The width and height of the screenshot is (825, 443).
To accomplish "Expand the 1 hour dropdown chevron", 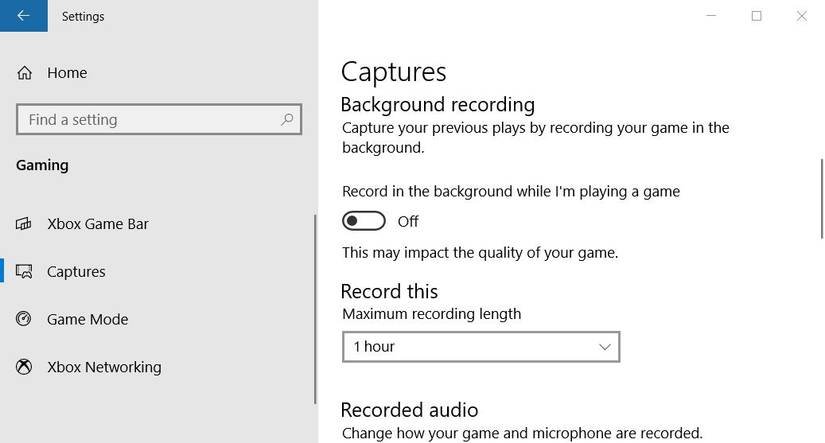I will 604,347.
